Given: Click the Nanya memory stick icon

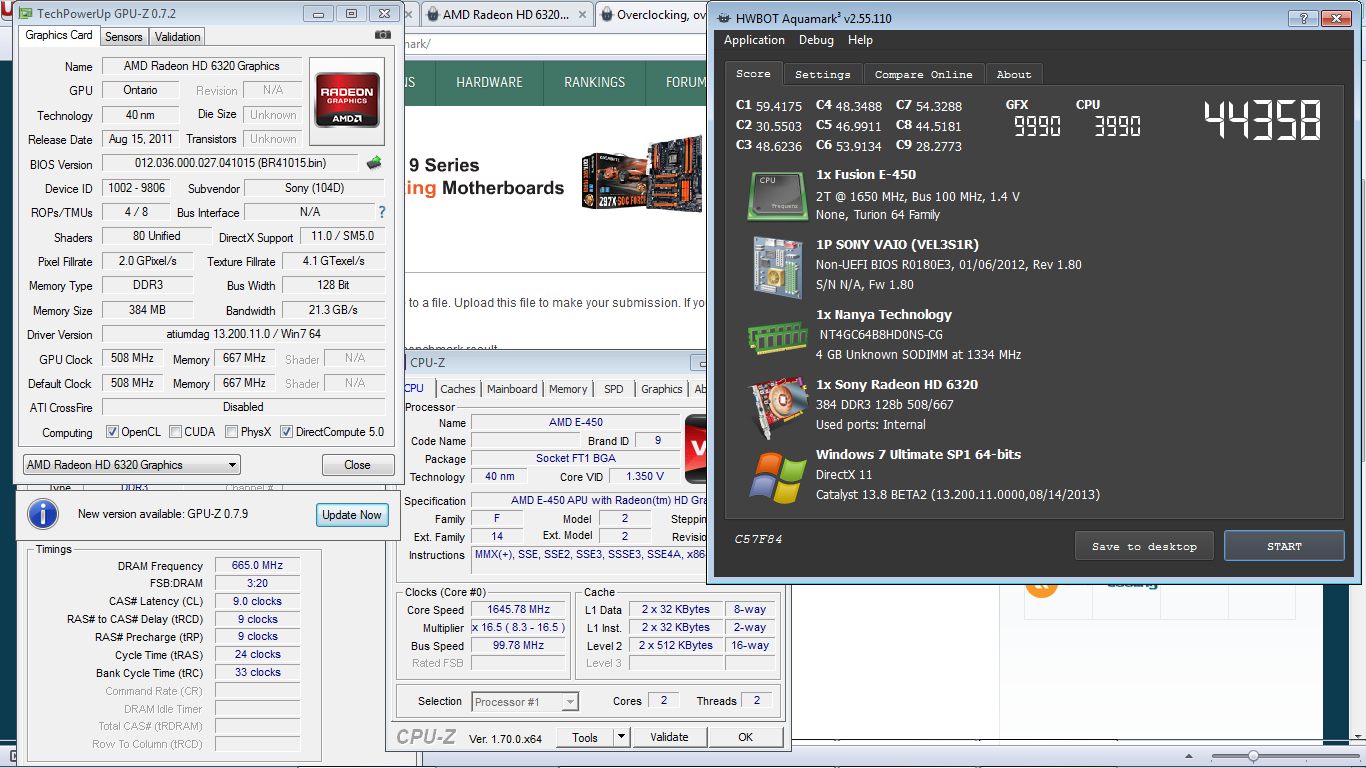Looking at the screenshot, I should (x=777, y=337).
